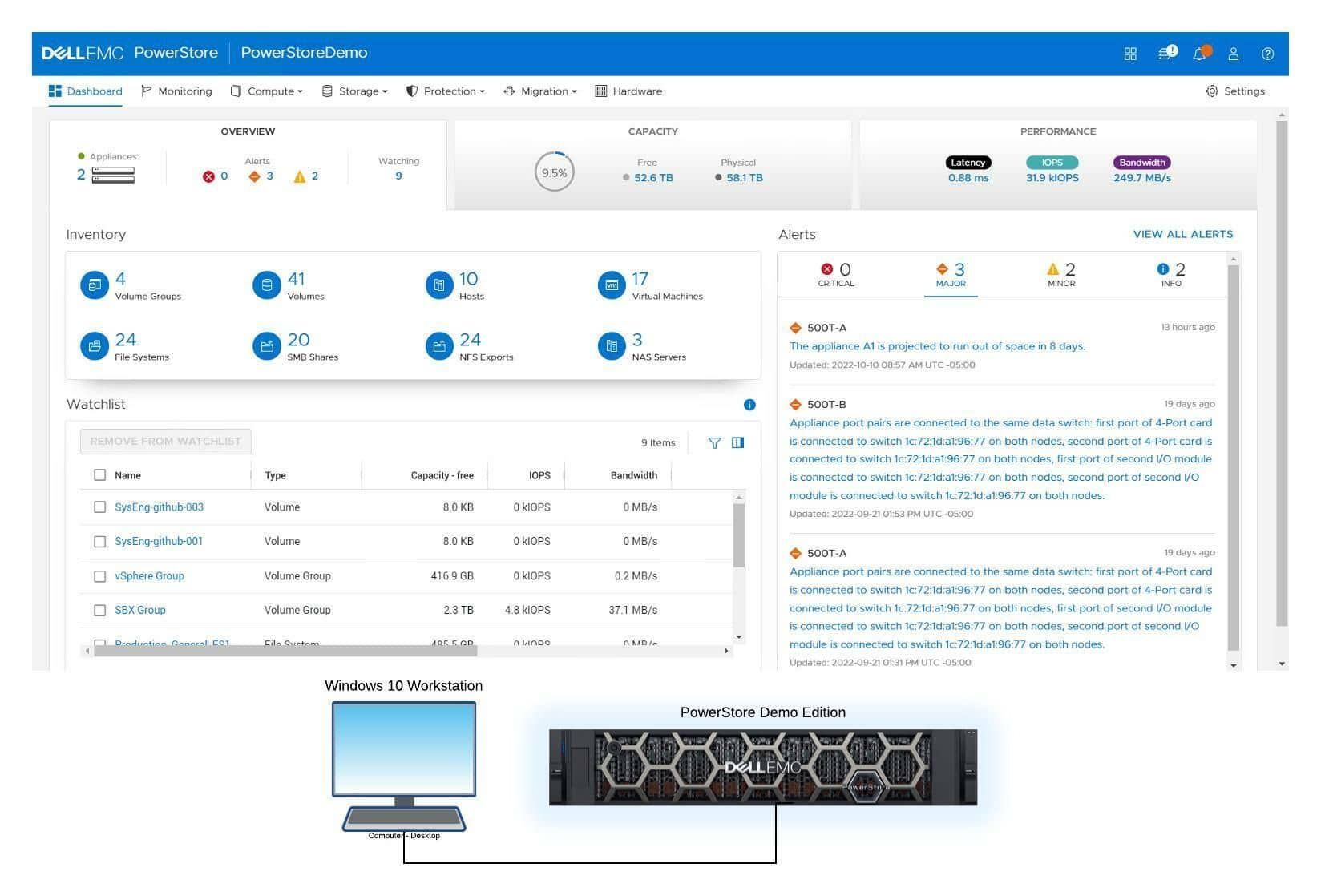Click the IOPS performance badge
Screen dimensions: 1321x896
point(1052,163)
